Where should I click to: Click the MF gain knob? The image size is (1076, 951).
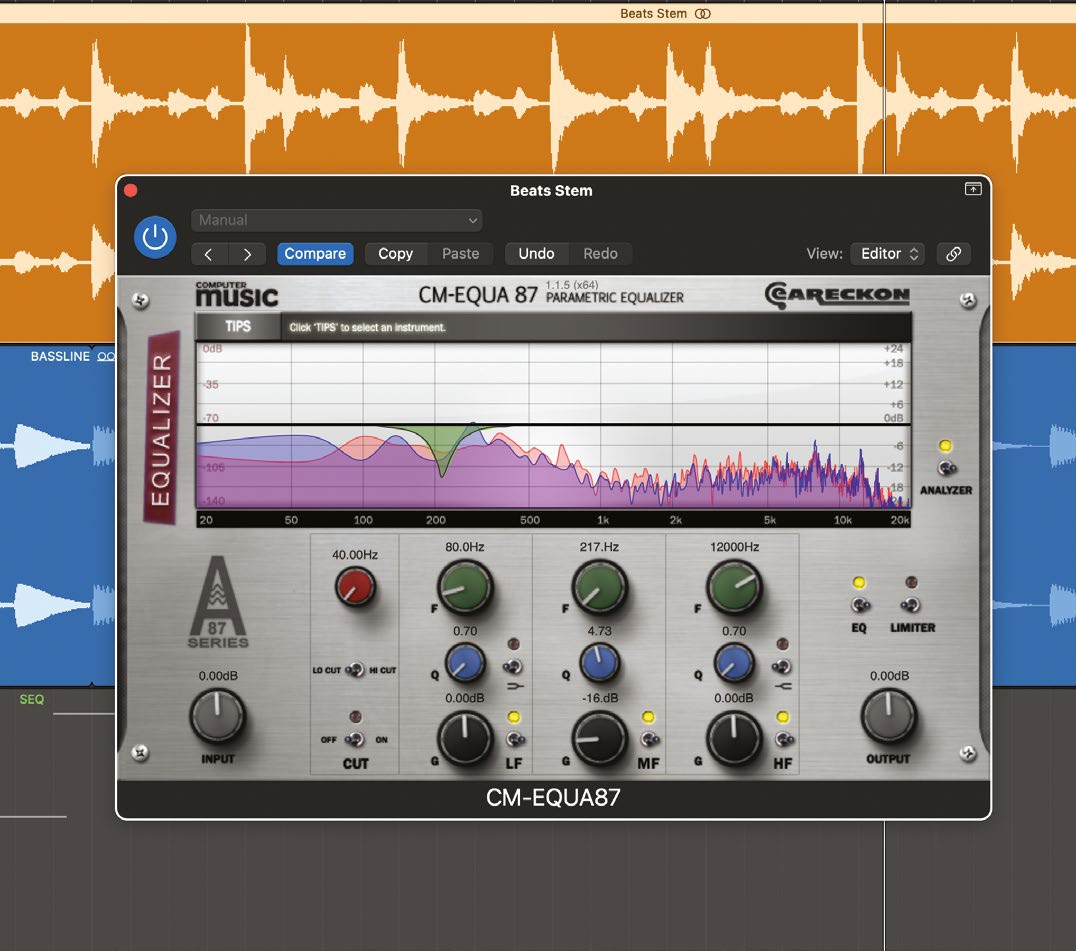point(600,738)
